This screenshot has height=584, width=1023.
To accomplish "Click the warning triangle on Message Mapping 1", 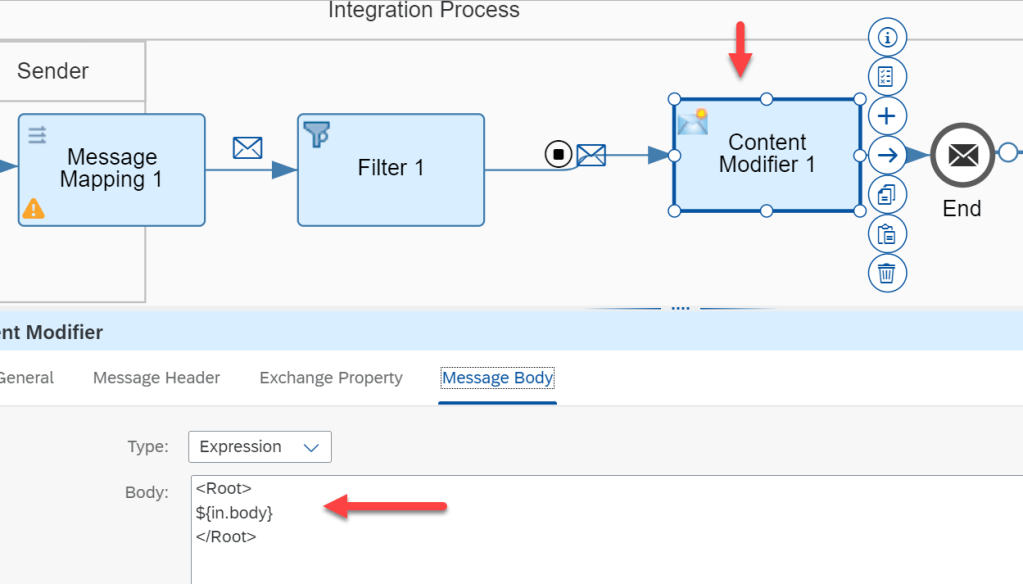I will click(x=34, y=208).
